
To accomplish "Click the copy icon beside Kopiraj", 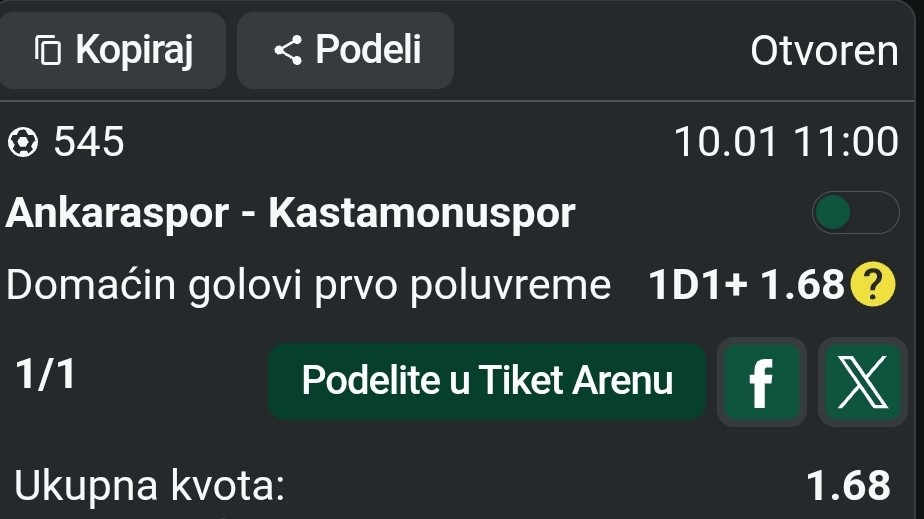I will (48, 49).
